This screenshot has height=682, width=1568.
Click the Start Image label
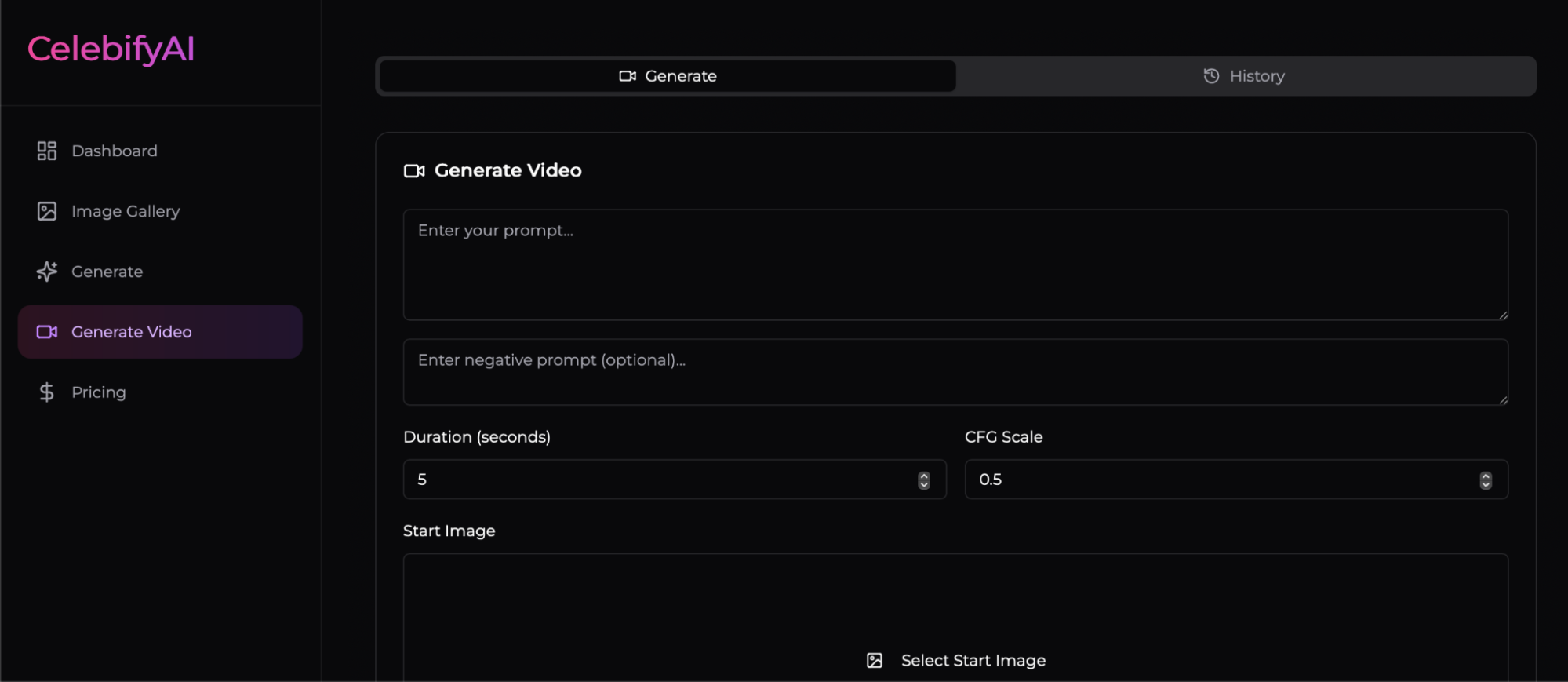click(449, 531)
